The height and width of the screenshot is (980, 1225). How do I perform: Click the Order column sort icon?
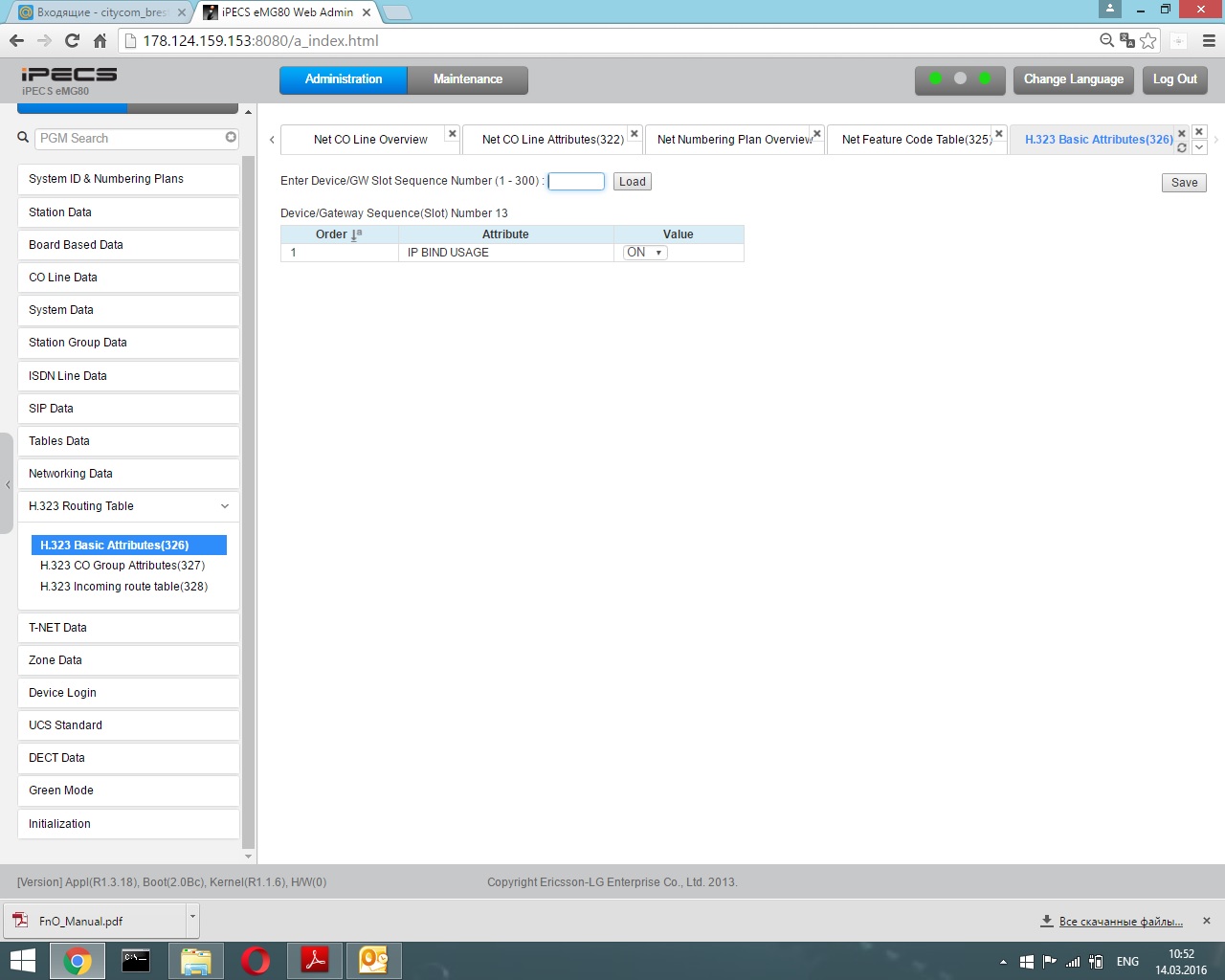click(357, 234)
